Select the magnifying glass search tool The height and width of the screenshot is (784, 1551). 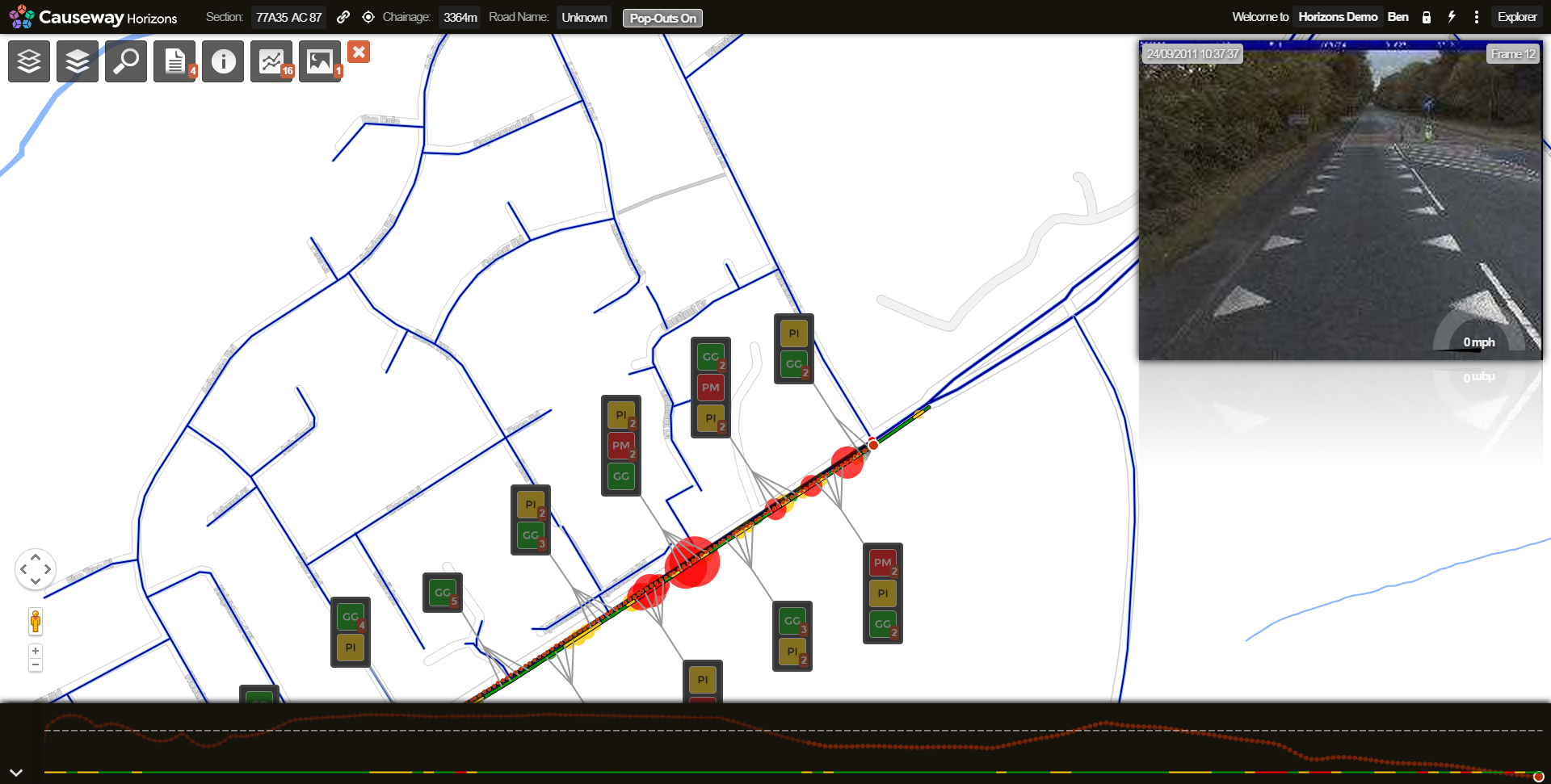(x=126, y=61)
